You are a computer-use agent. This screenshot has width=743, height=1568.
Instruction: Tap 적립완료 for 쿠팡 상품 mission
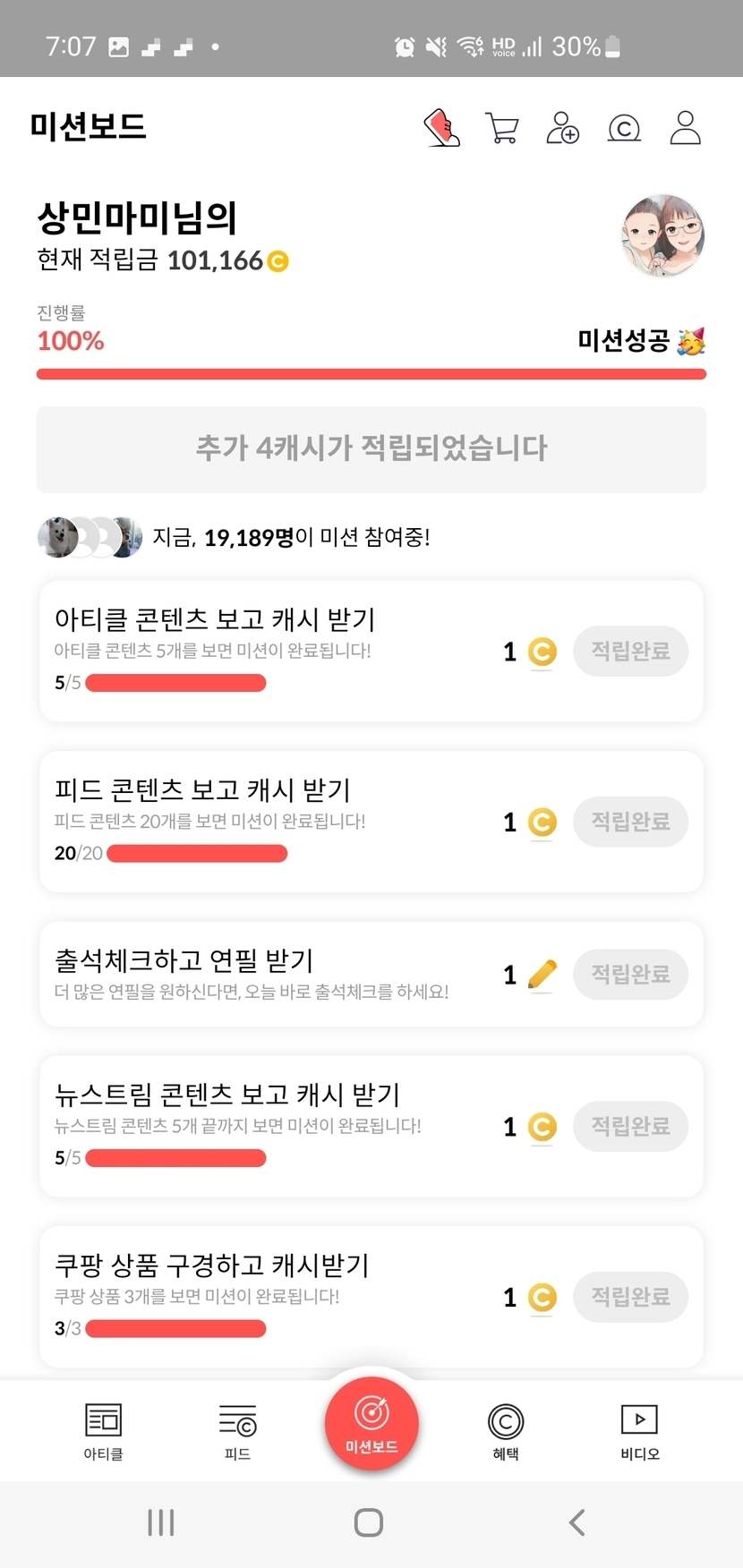tap(630, 1296)
